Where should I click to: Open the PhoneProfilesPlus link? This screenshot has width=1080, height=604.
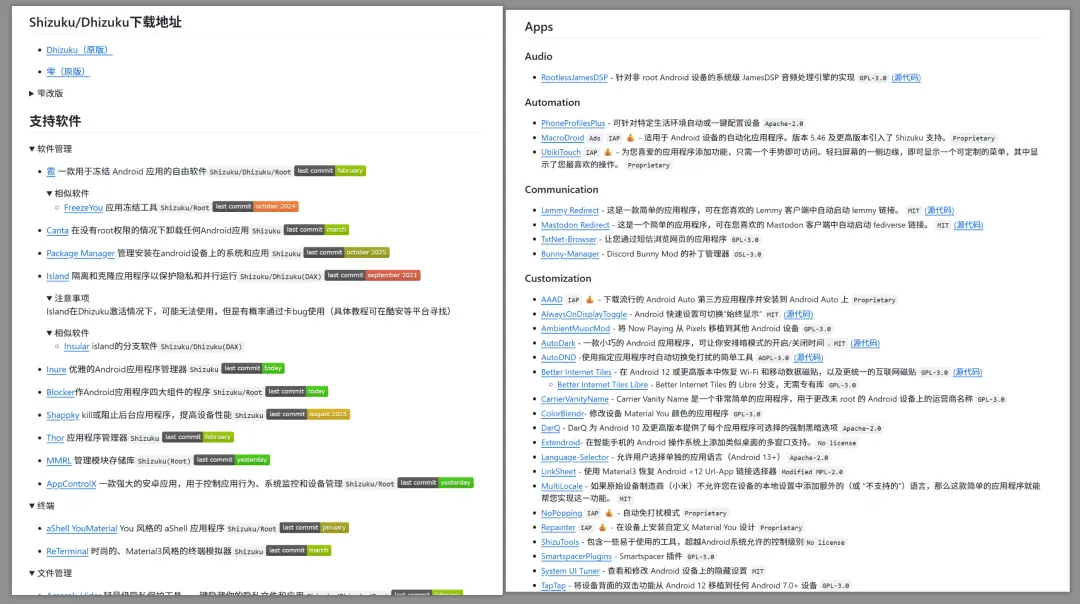[x=573, y=123]
